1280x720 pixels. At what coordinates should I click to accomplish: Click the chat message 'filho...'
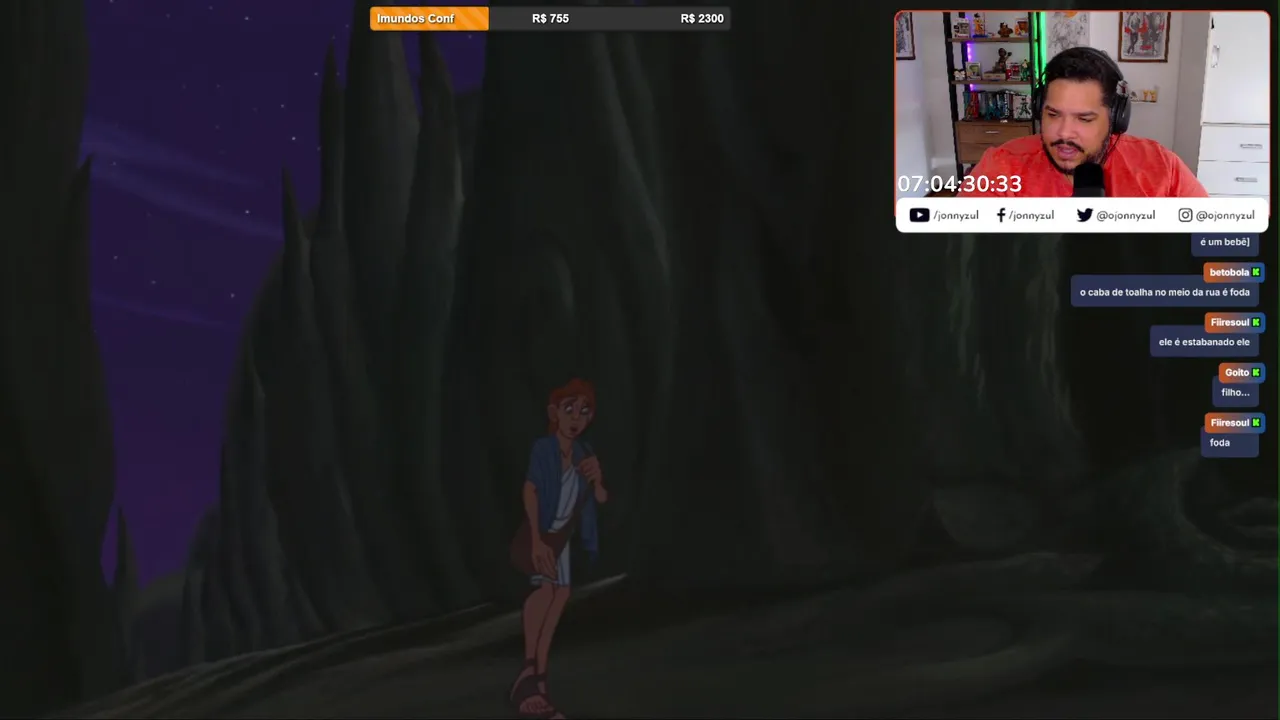pyautogui.click(x=1235, y=392)
